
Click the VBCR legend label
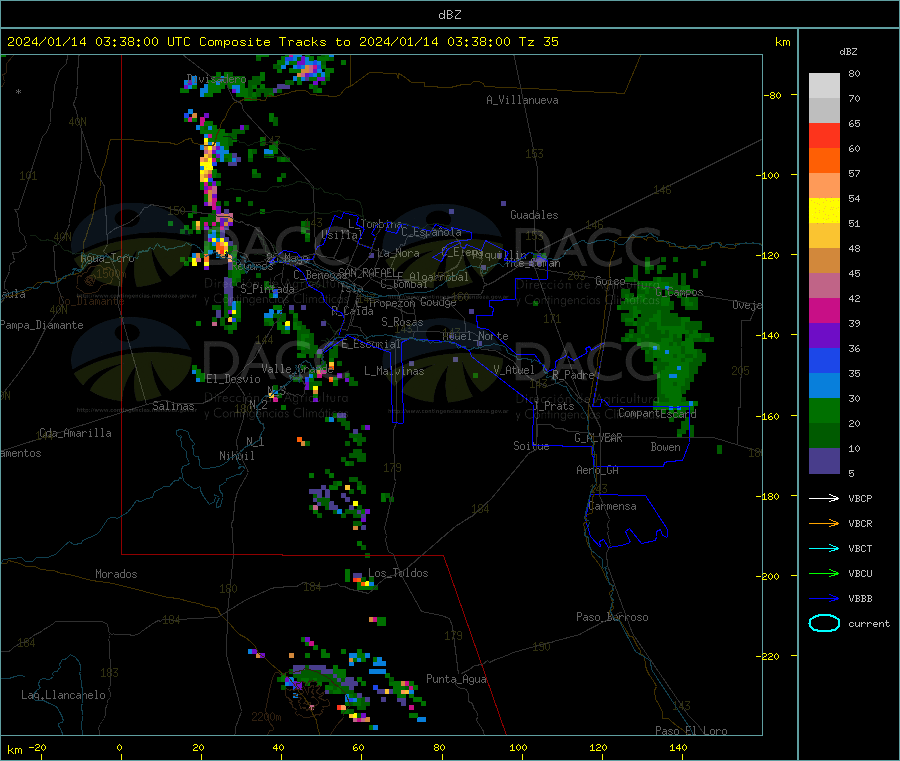click(860, 523)
